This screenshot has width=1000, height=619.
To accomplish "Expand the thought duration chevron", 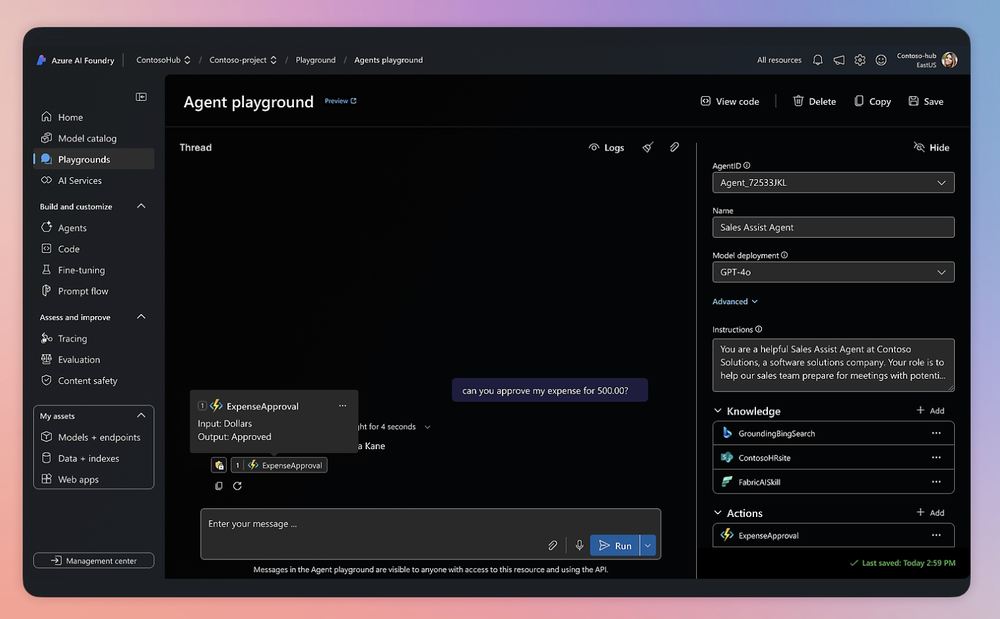I will point(427,427).
